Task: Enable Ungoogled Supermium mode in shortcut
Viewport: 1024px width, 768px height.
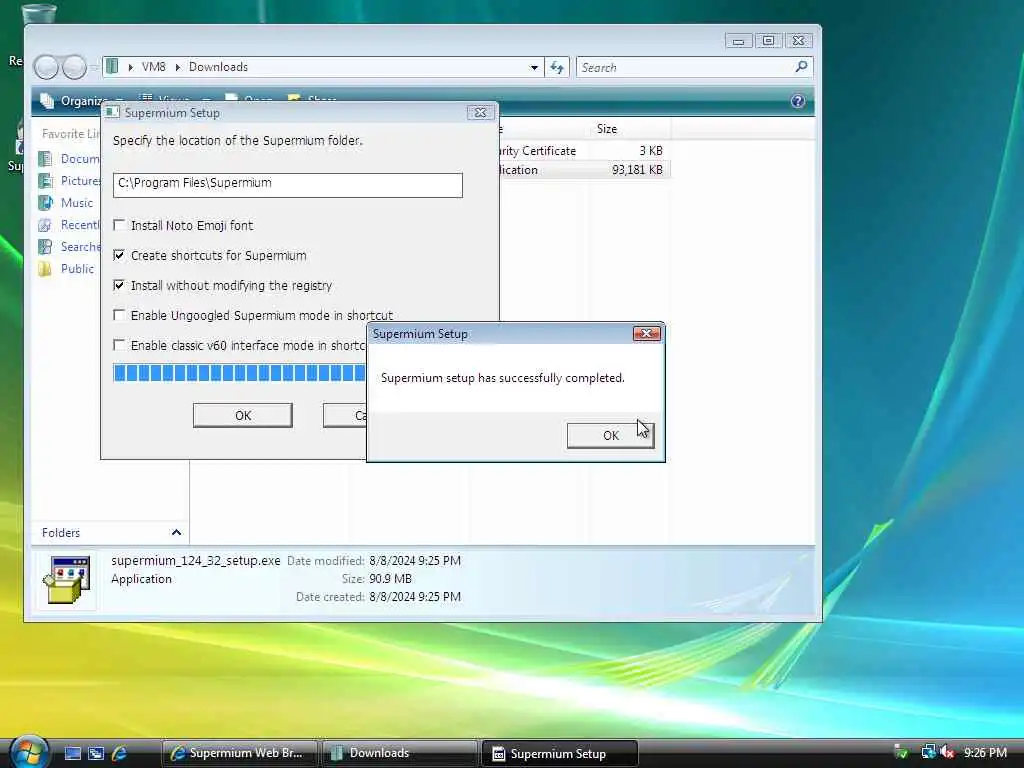Action: 119,315
